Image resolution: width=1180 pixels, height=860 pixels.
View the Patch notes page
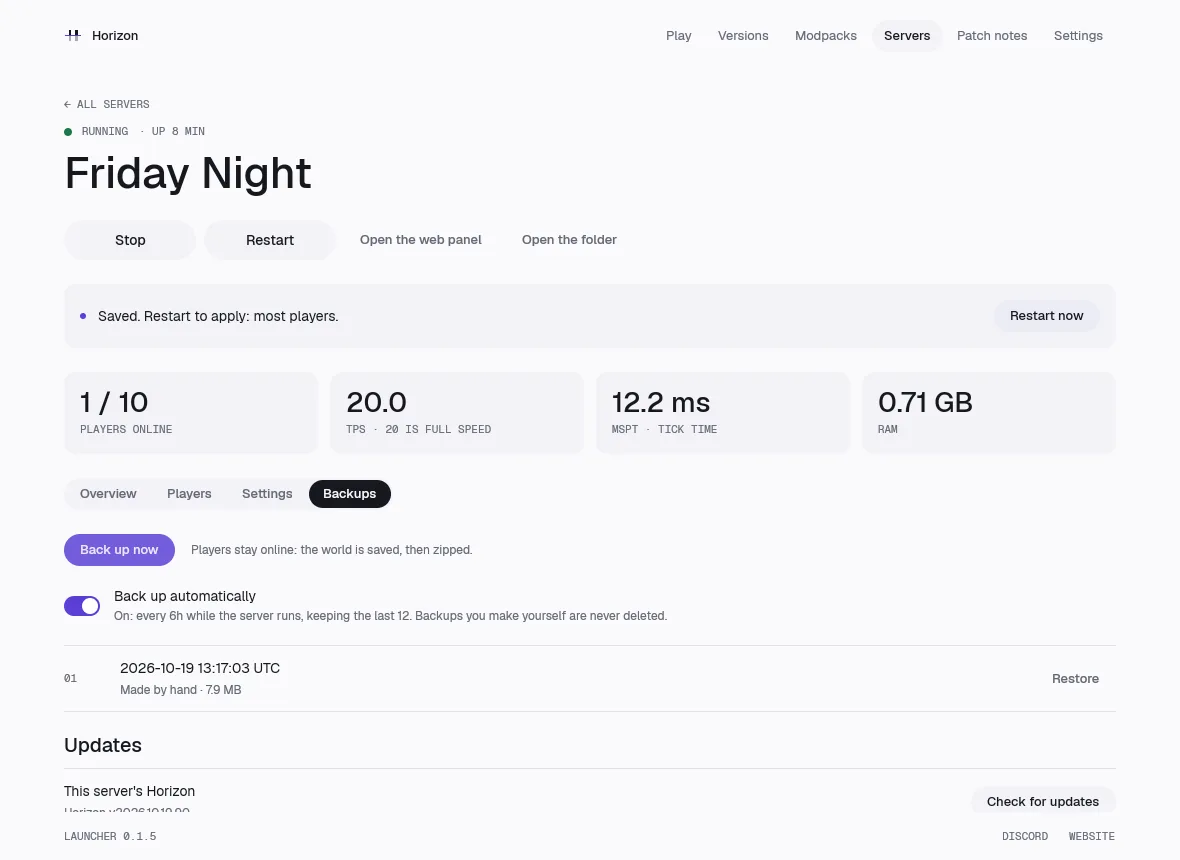click(992, 35)
